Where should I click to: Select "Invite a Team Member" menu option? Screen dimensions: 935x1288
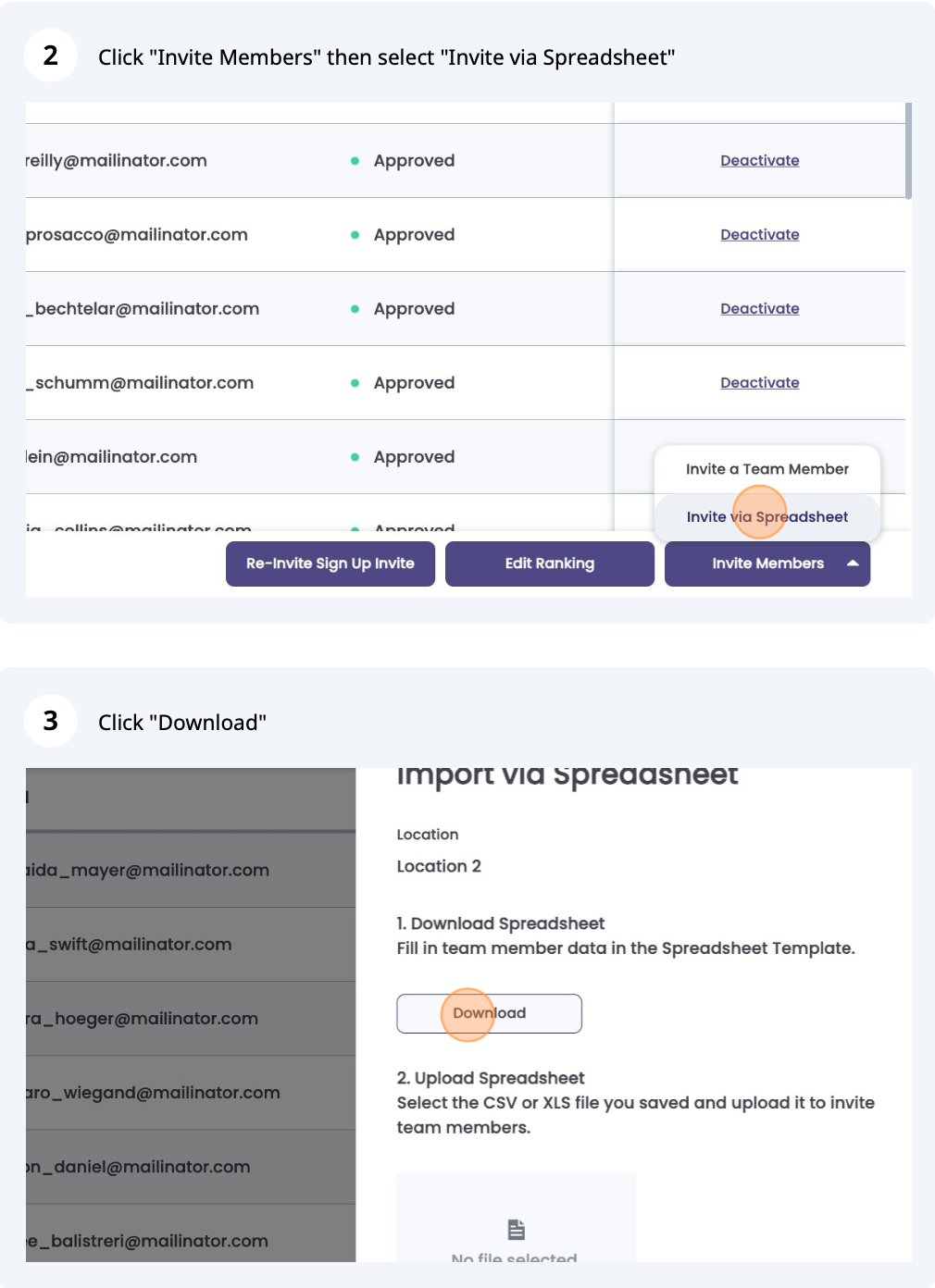(x=767, y=469)
